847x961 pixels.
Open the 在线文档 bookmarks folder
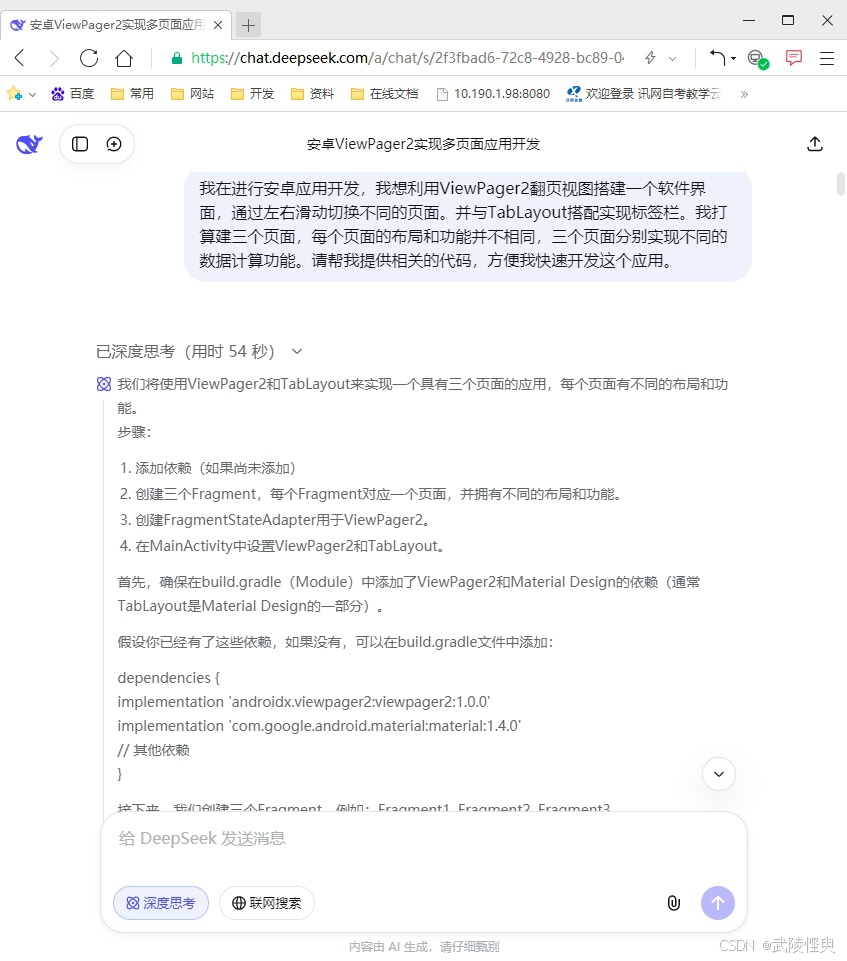384,94
